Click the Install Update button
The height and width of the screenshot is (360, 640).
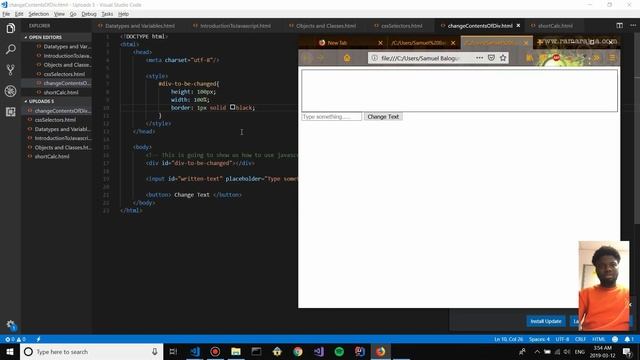pyautogui.click(x=546, y=321)
